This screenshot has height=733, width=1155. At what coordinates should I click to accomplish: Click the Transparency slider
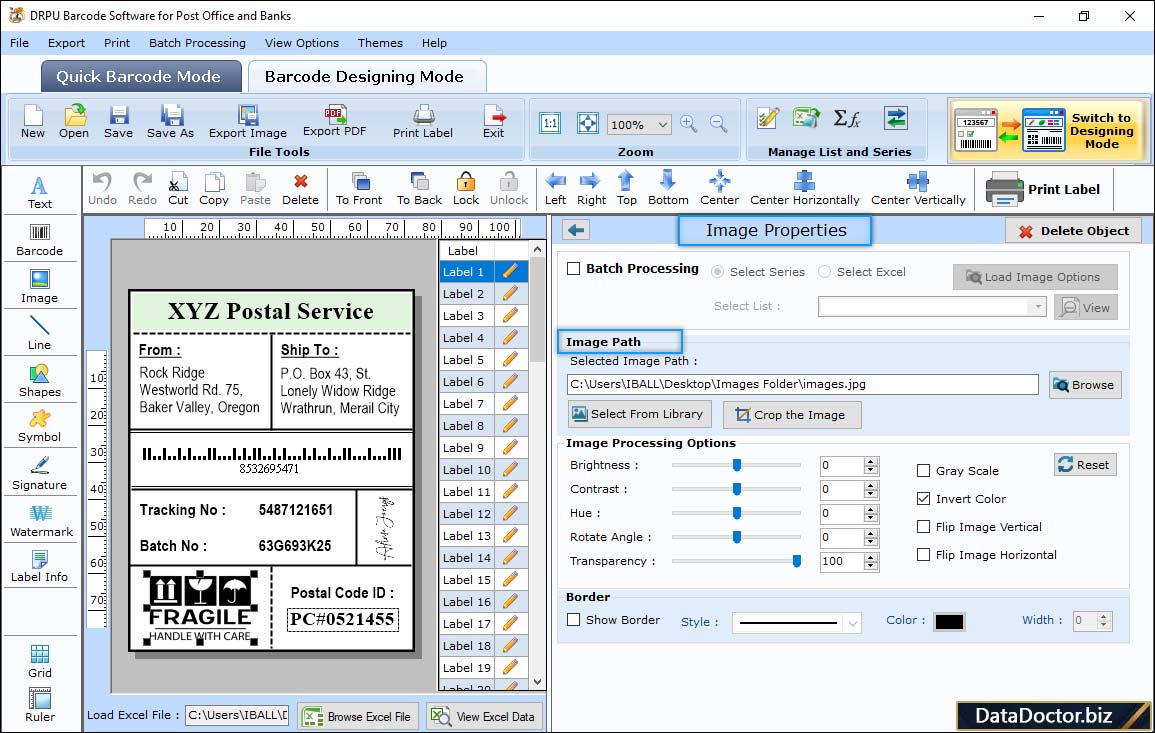(737, 561)
